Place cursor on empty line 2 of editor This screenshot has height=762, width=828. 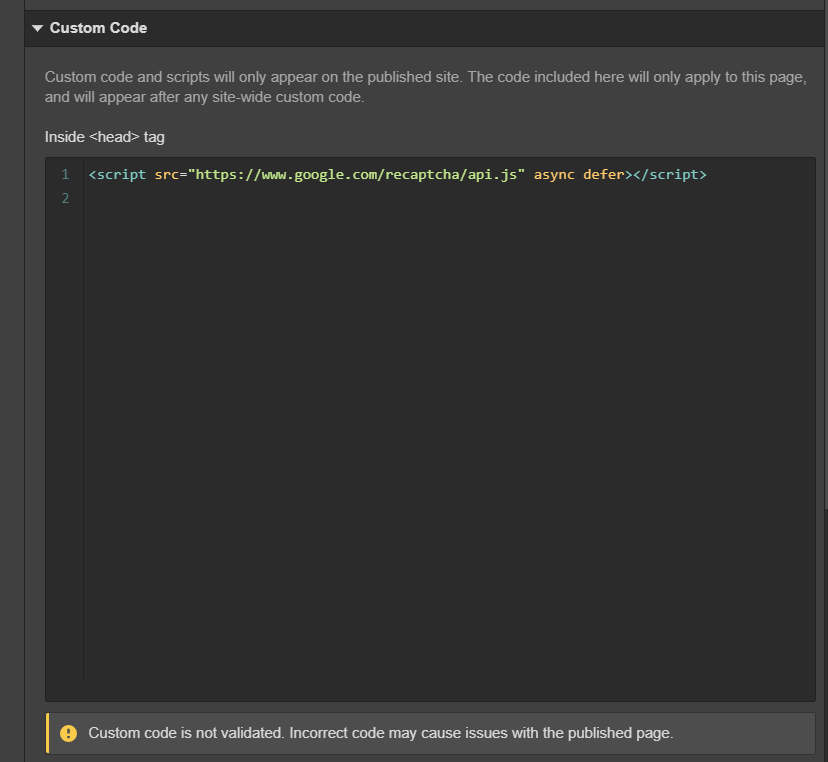click(449, 199)
